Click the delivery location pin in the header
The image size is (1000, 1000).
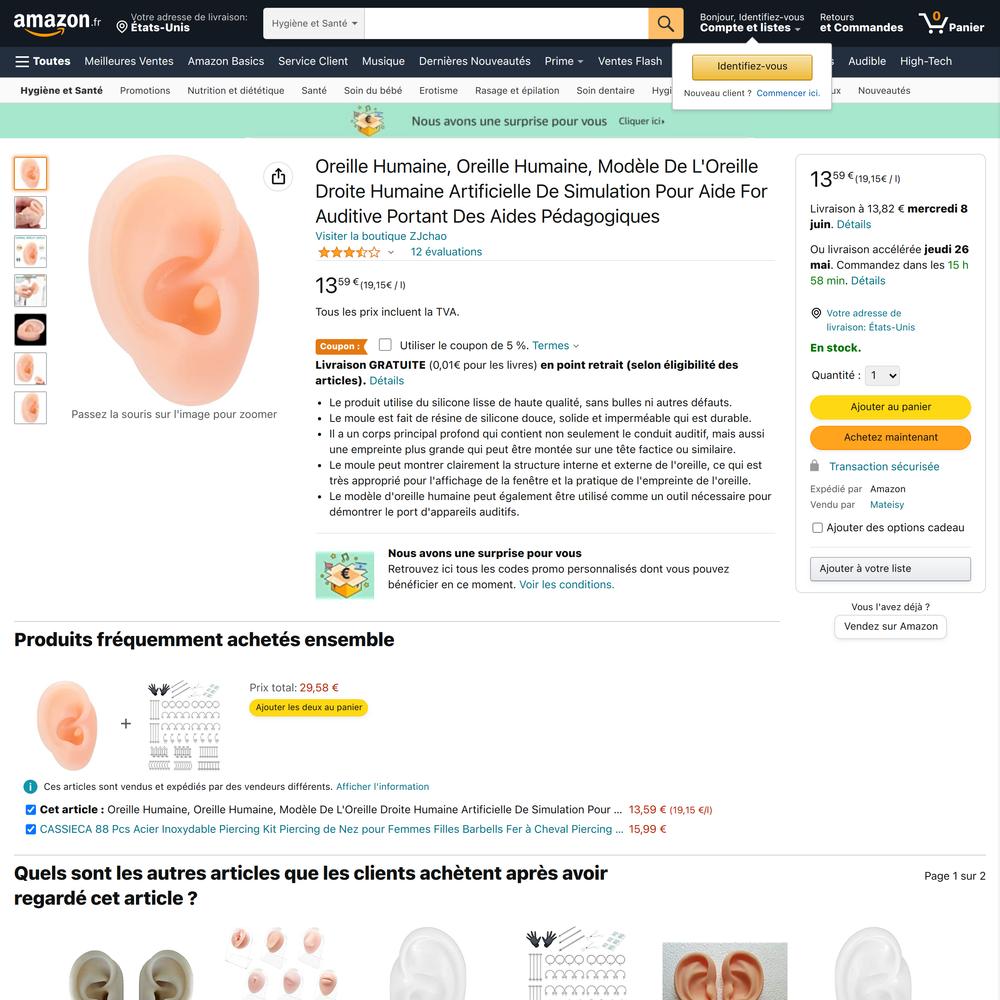point(122,27)
